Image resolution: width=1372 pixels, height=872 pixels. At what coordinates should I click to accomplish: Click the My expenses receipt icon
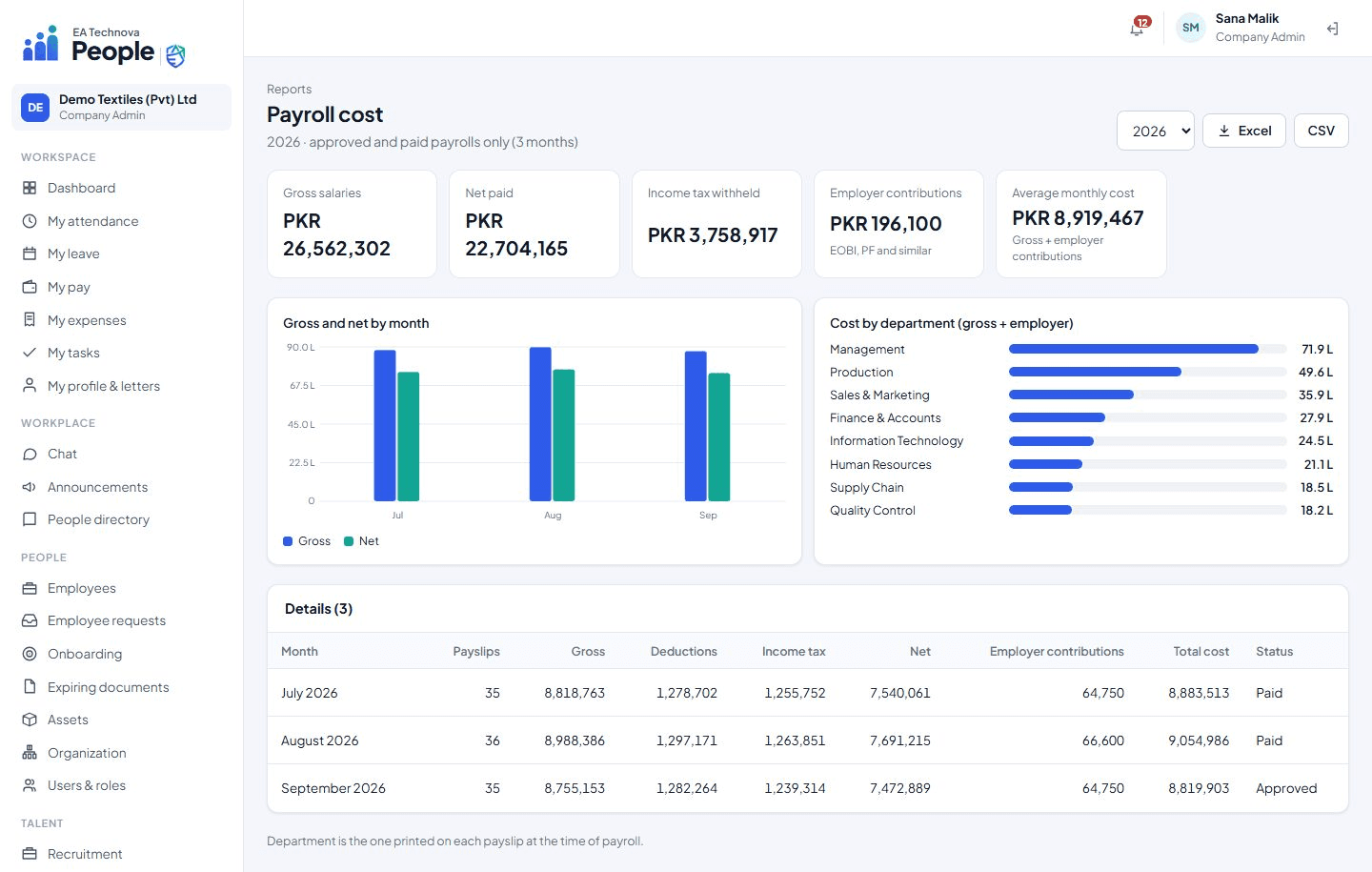click(x=30, y=320)
